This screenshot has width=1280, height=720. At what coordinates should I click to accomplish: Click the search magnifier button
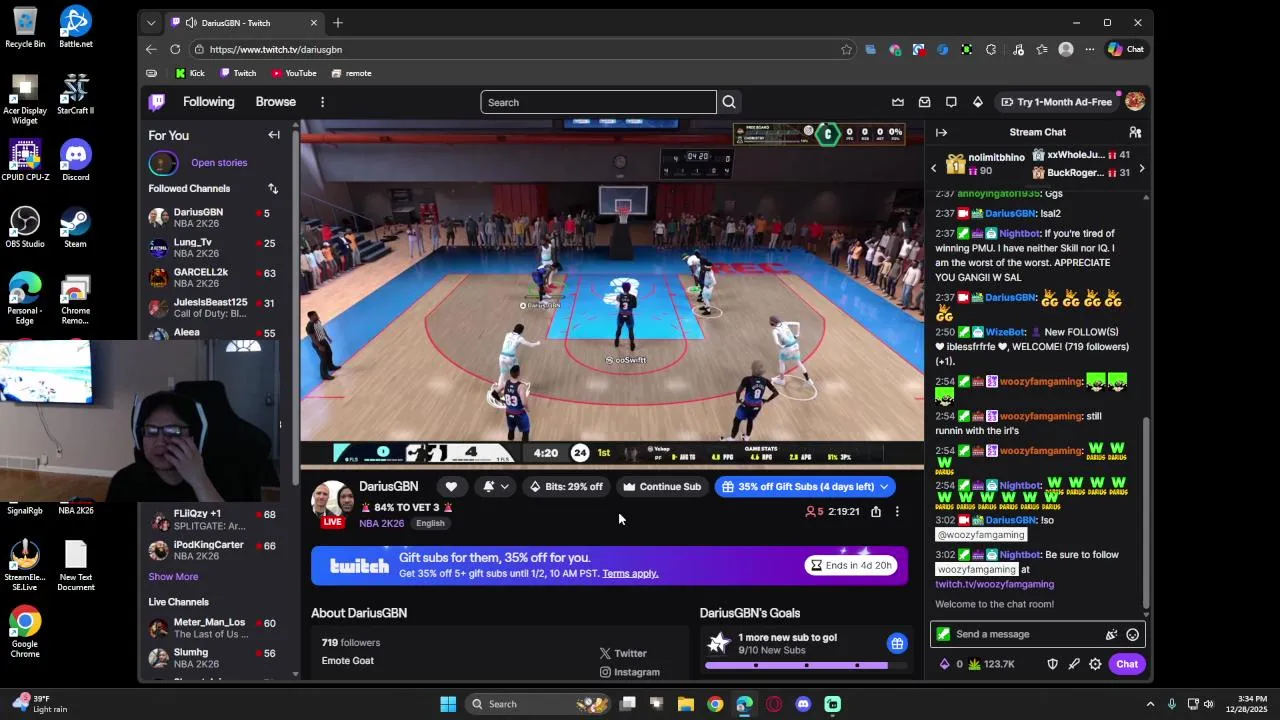[x=729, y=102]
